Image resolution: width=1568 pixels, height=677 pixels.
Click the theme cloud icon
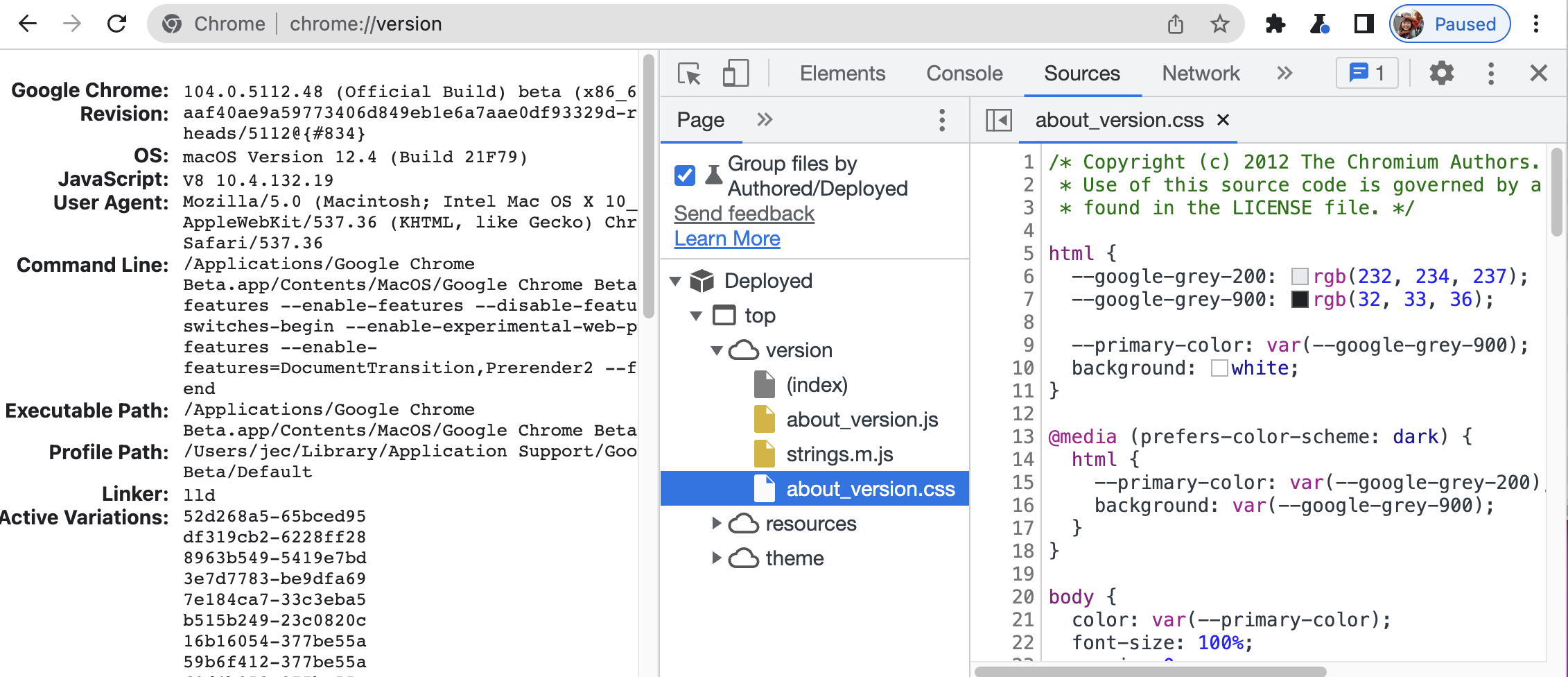744,558
